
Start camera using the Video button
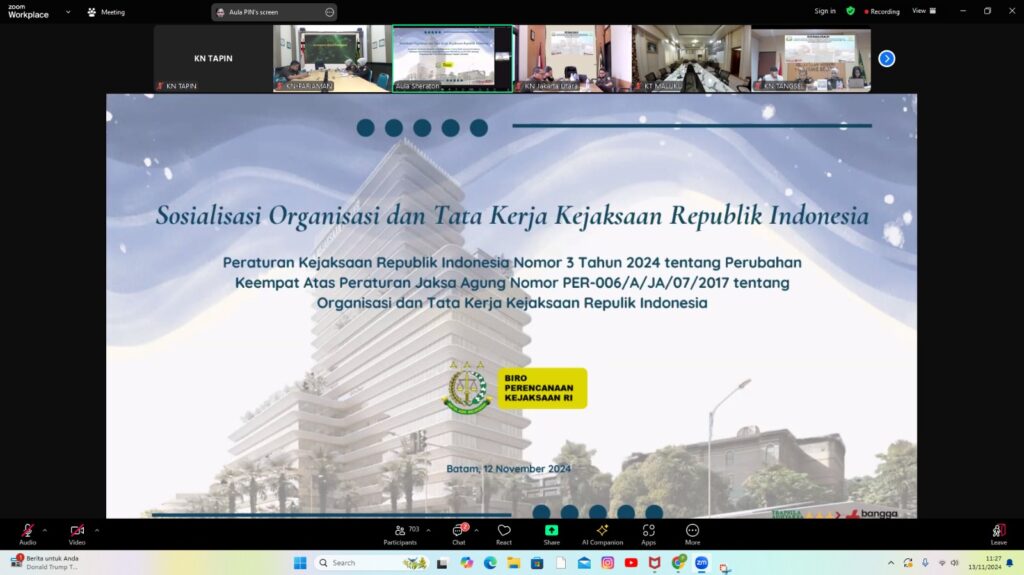(77, 533)
